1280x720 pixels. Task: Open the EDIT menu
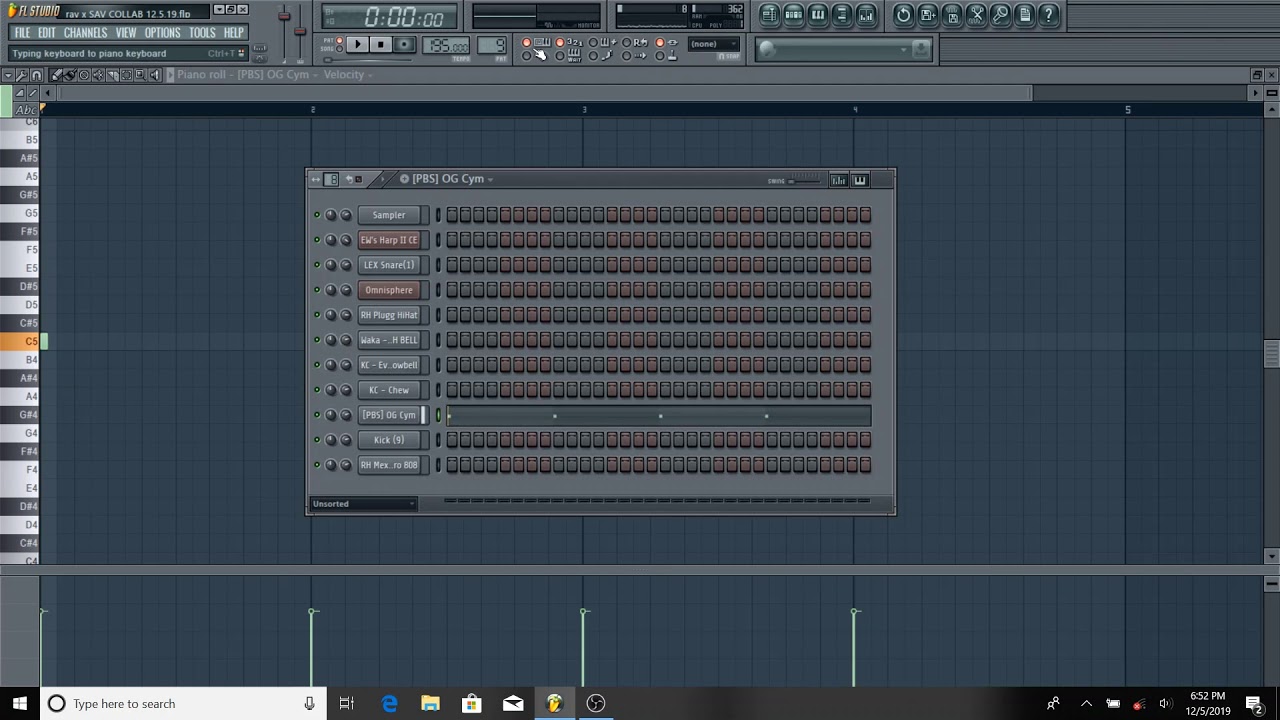[x=47, y=33]
